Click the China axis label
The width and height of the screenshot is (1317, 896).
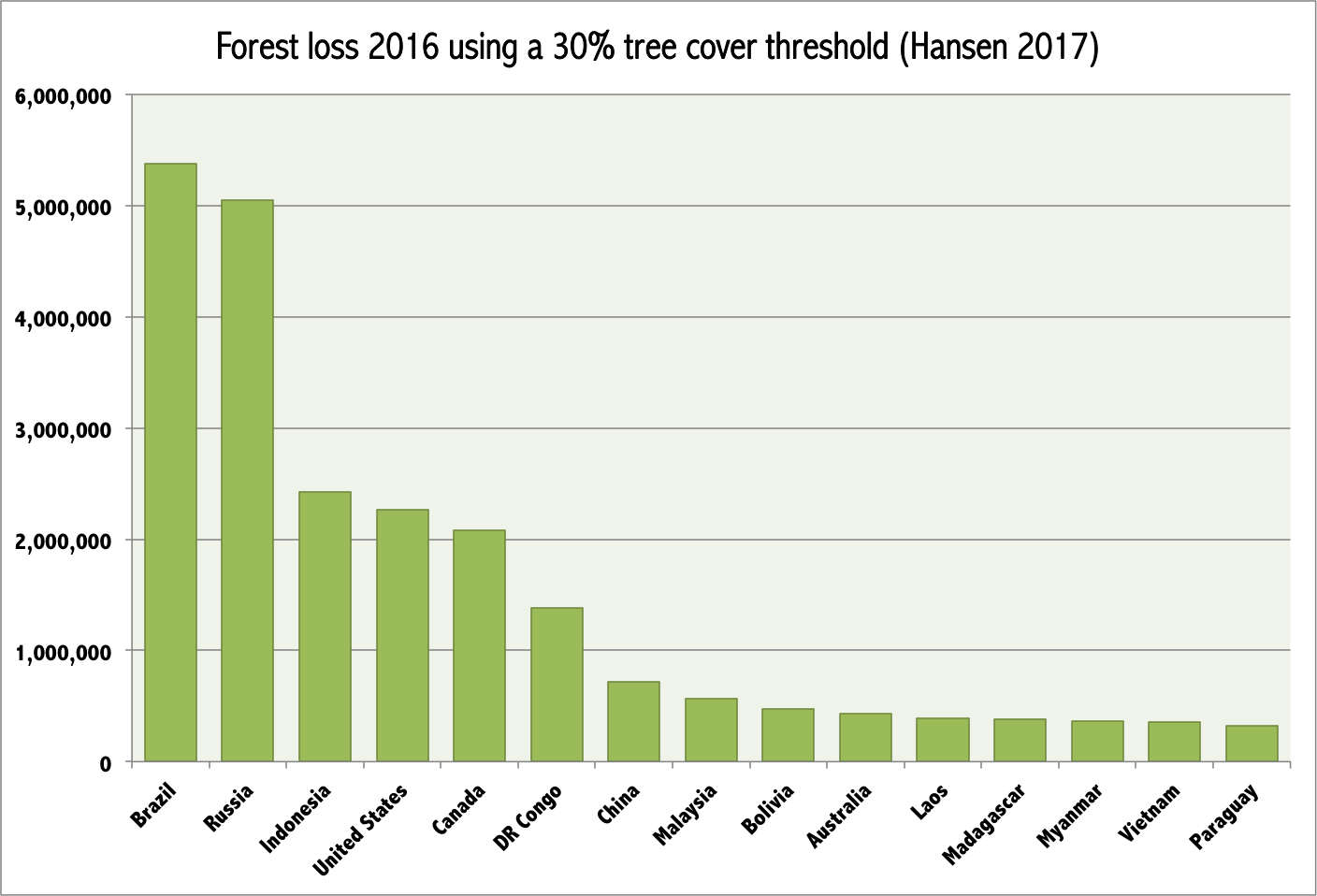click(x=618, y=804)
